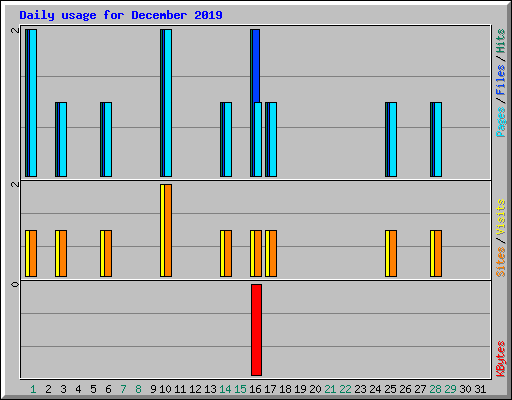Click day label '23' on the x-axis
The image size is (512, 400).
coord(360,389)
